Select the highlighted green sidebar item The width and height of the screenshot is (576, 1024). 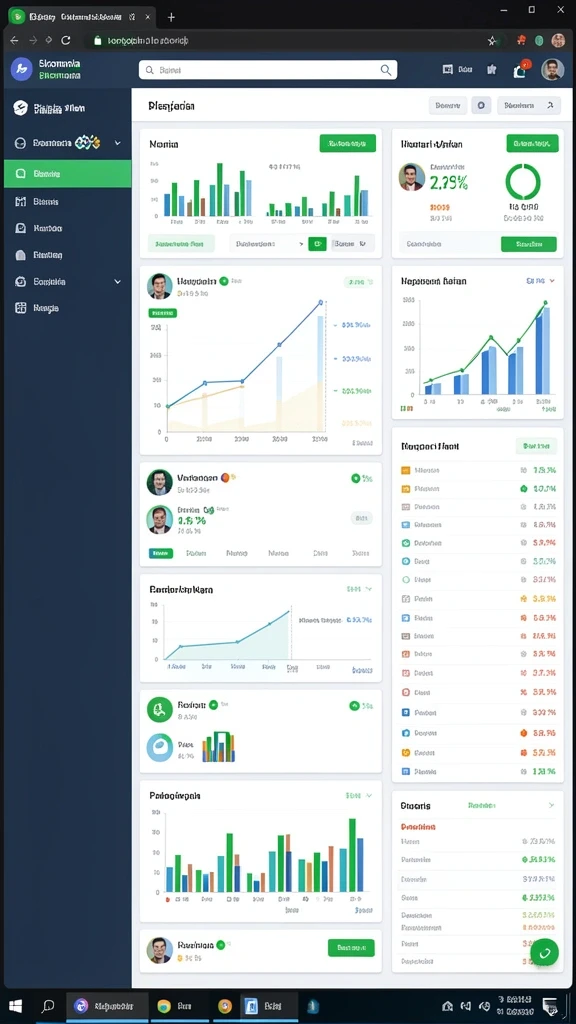[67, 174]
